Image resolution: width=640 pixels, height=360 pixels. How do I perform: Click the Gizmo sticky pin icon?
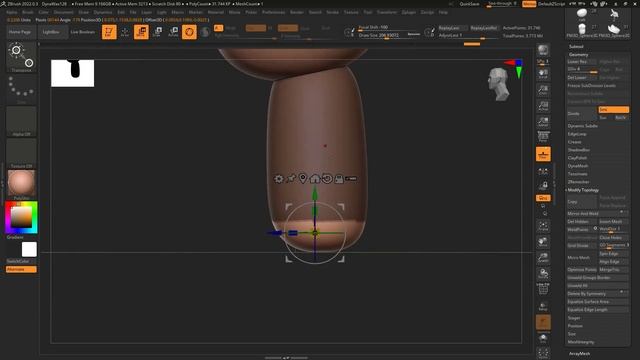click(x=291, y=179)
